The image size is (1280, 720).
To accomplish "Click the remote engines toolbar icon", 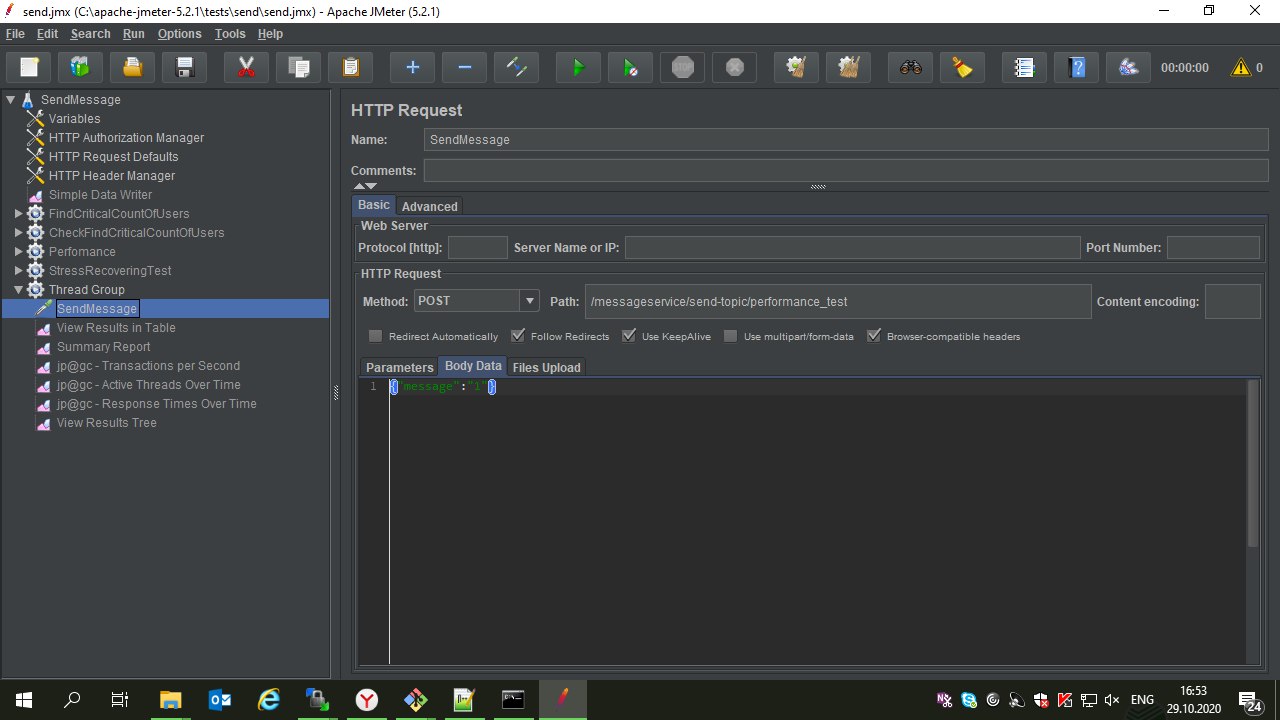I will pos(1128,68).
